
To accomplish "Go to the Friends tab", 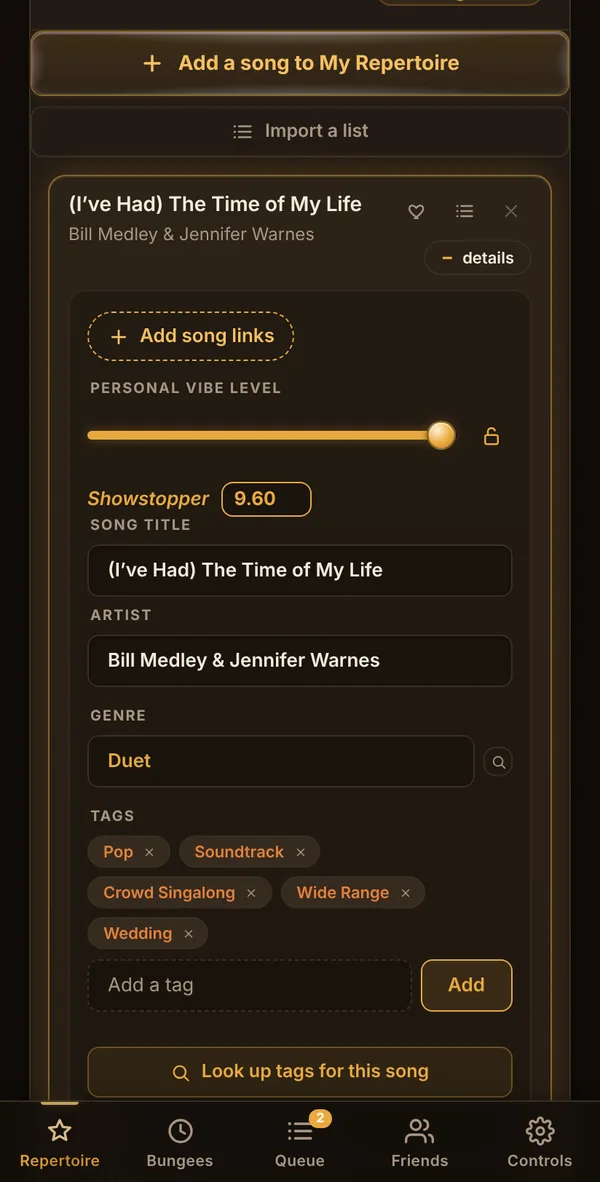I will (420, 1143).
